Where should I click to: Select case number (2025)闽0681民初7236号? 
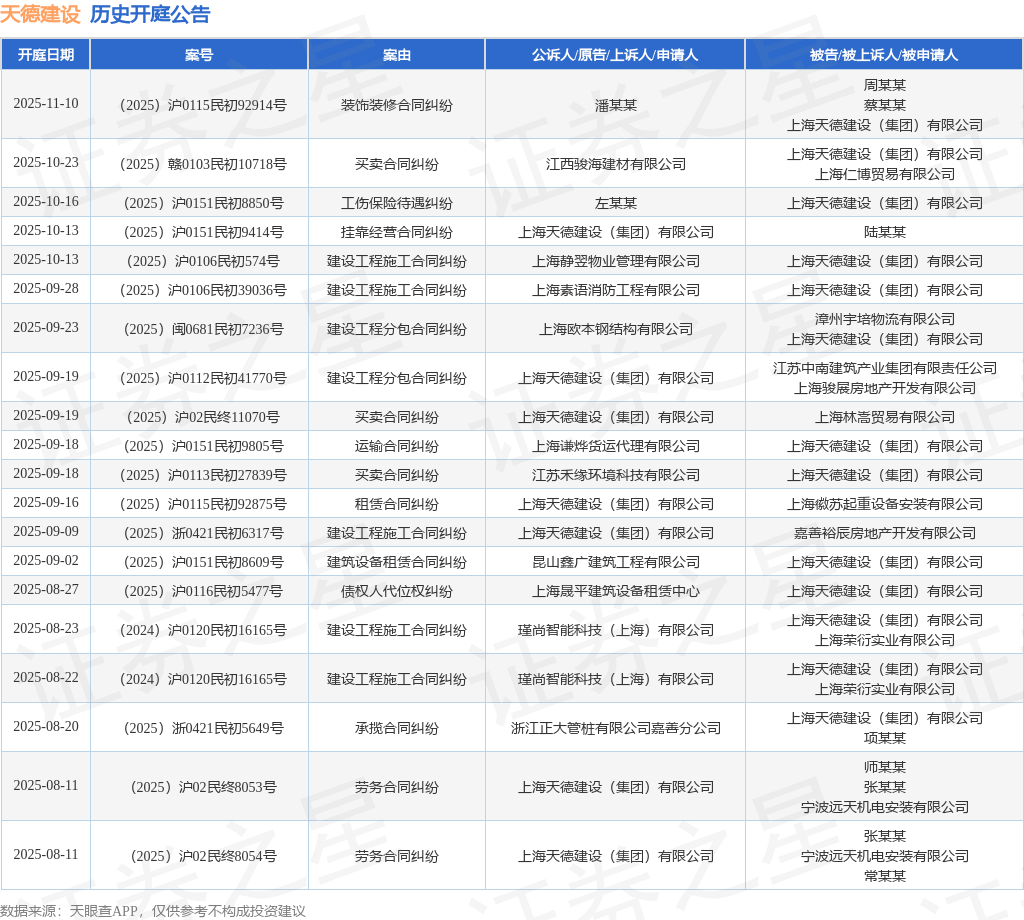tap(203, 329)
